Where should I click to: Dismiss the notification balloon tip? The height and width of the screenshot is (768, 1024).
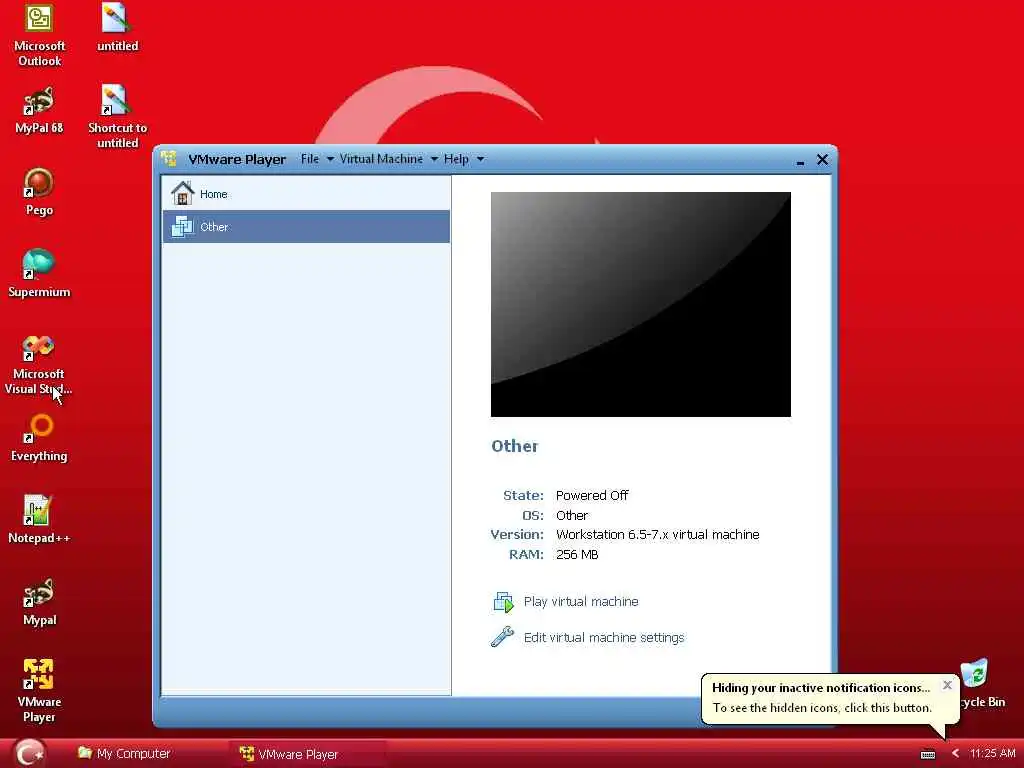[x=947, y=685]
